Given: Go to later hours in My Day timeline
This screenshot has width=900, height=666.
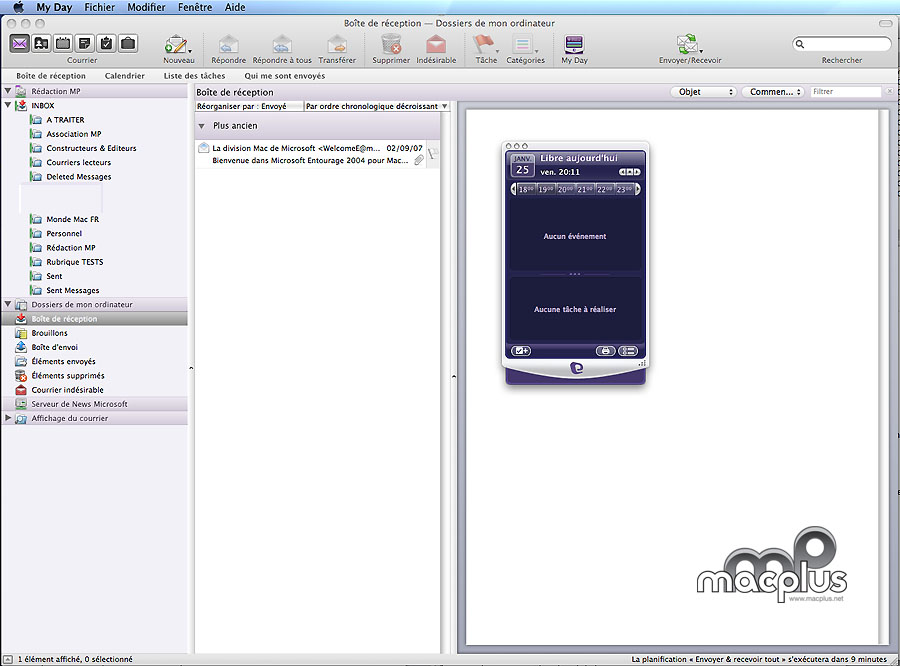Looking at the screenshot, I should (x=638, y=189).
